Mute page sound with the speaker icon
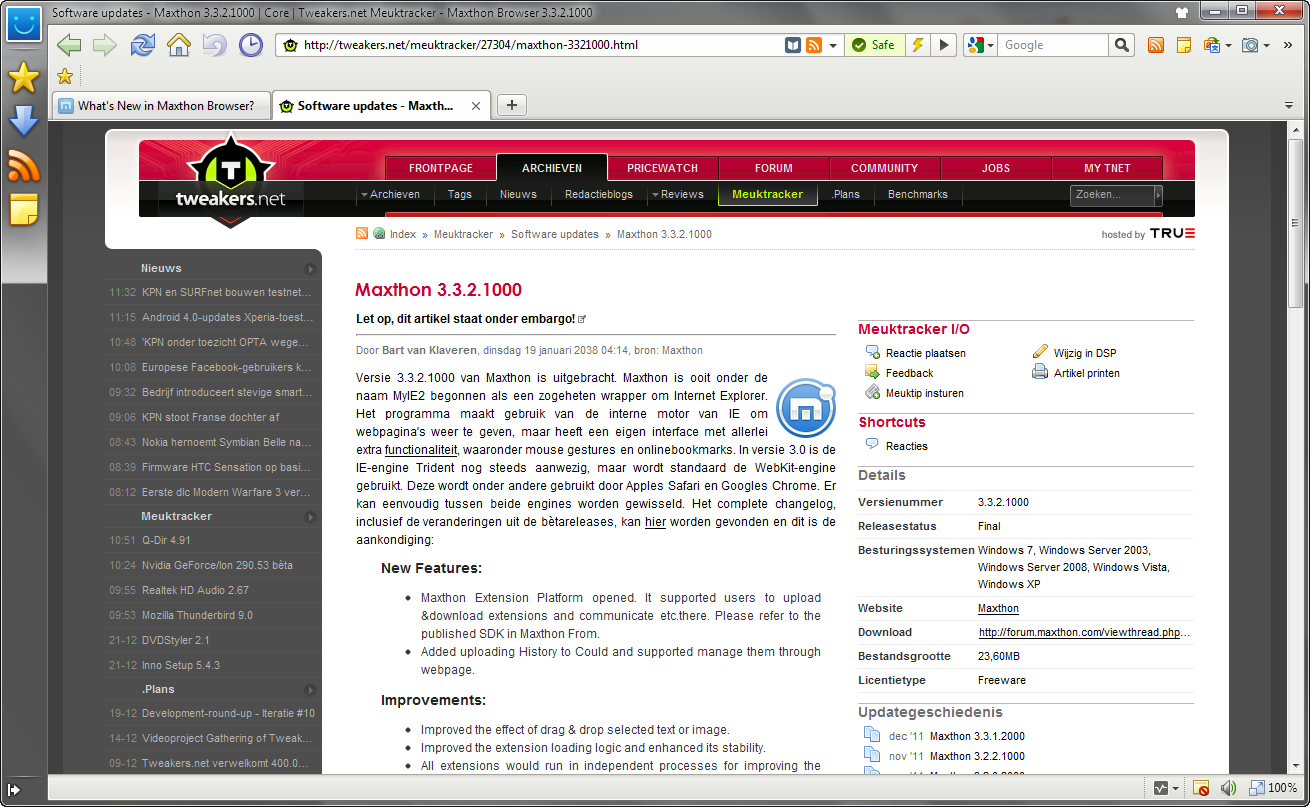The height and width of the screenshot is (807, 1310). (x=1229, y=788)
